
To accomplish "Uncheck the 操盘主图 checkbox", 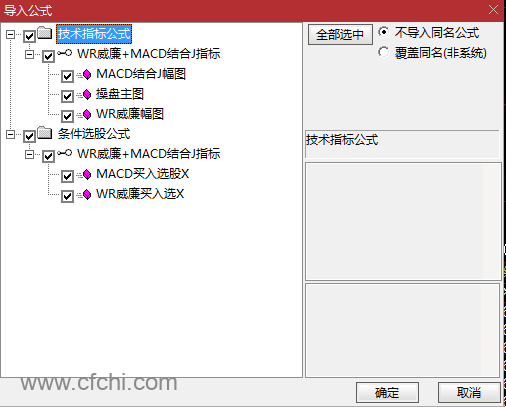I will pyautogui.click(x=67, y=96).
